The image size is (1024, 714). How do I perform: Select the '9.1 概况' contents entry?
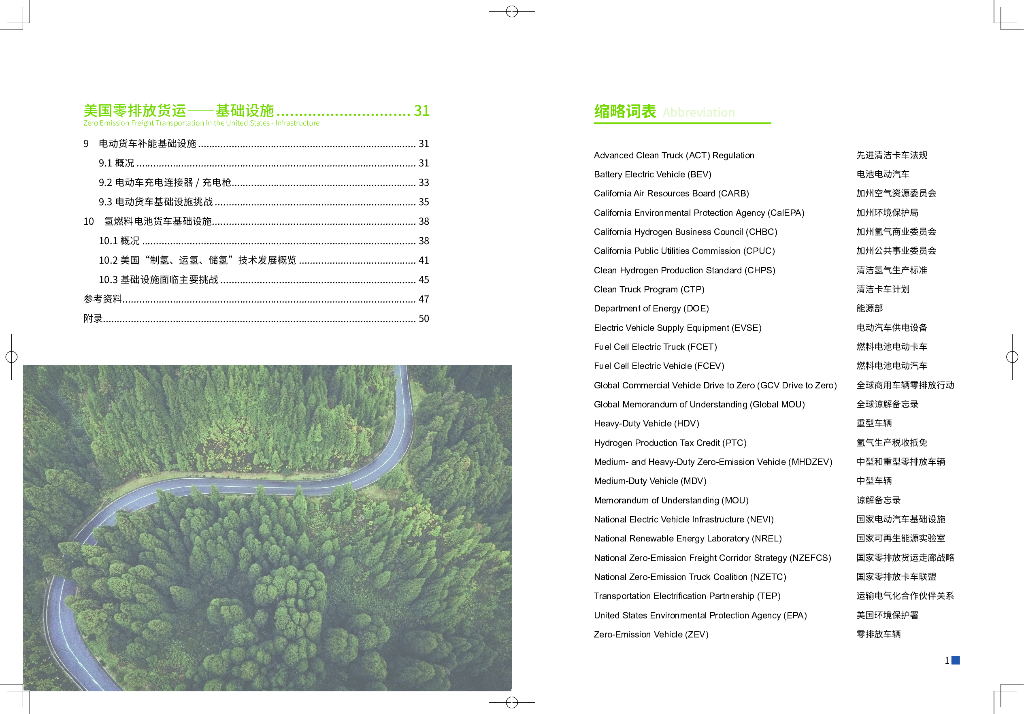264,163
